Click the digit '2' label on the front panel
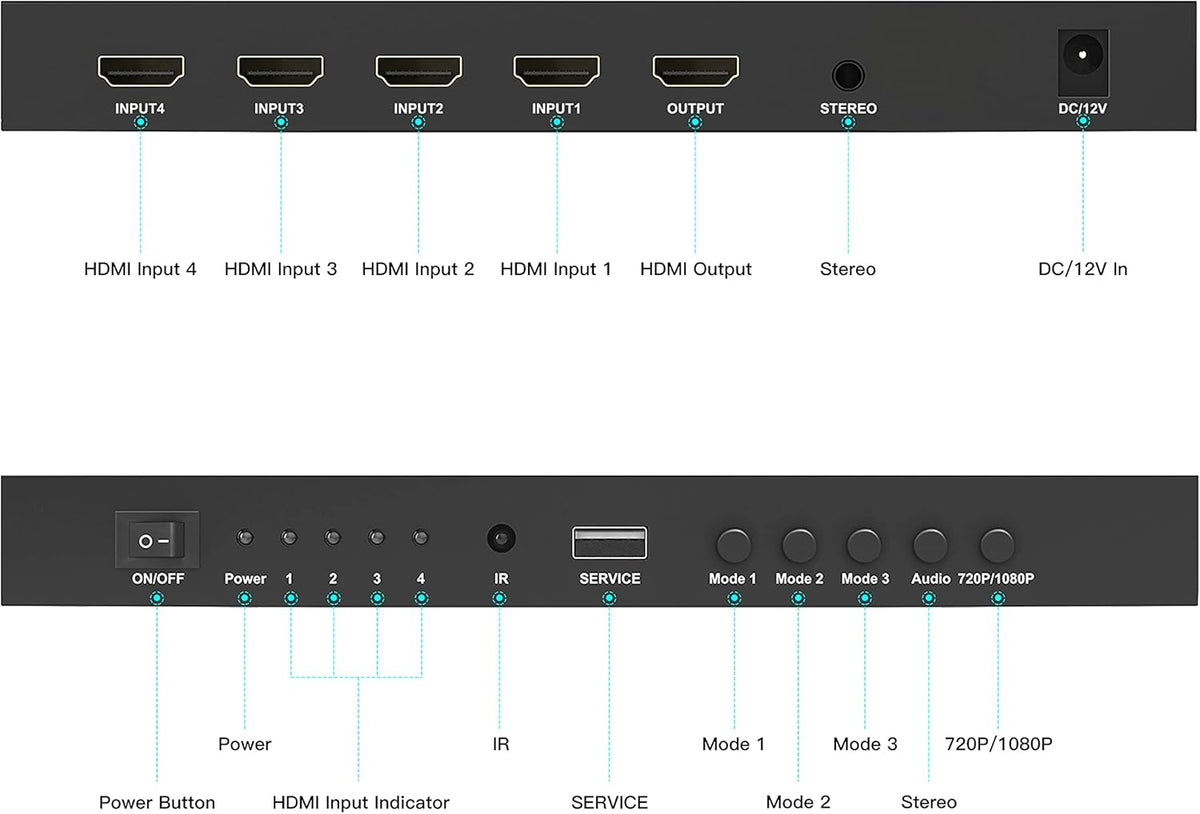This screenshot has height=814, width=1200. click(333, 579)
